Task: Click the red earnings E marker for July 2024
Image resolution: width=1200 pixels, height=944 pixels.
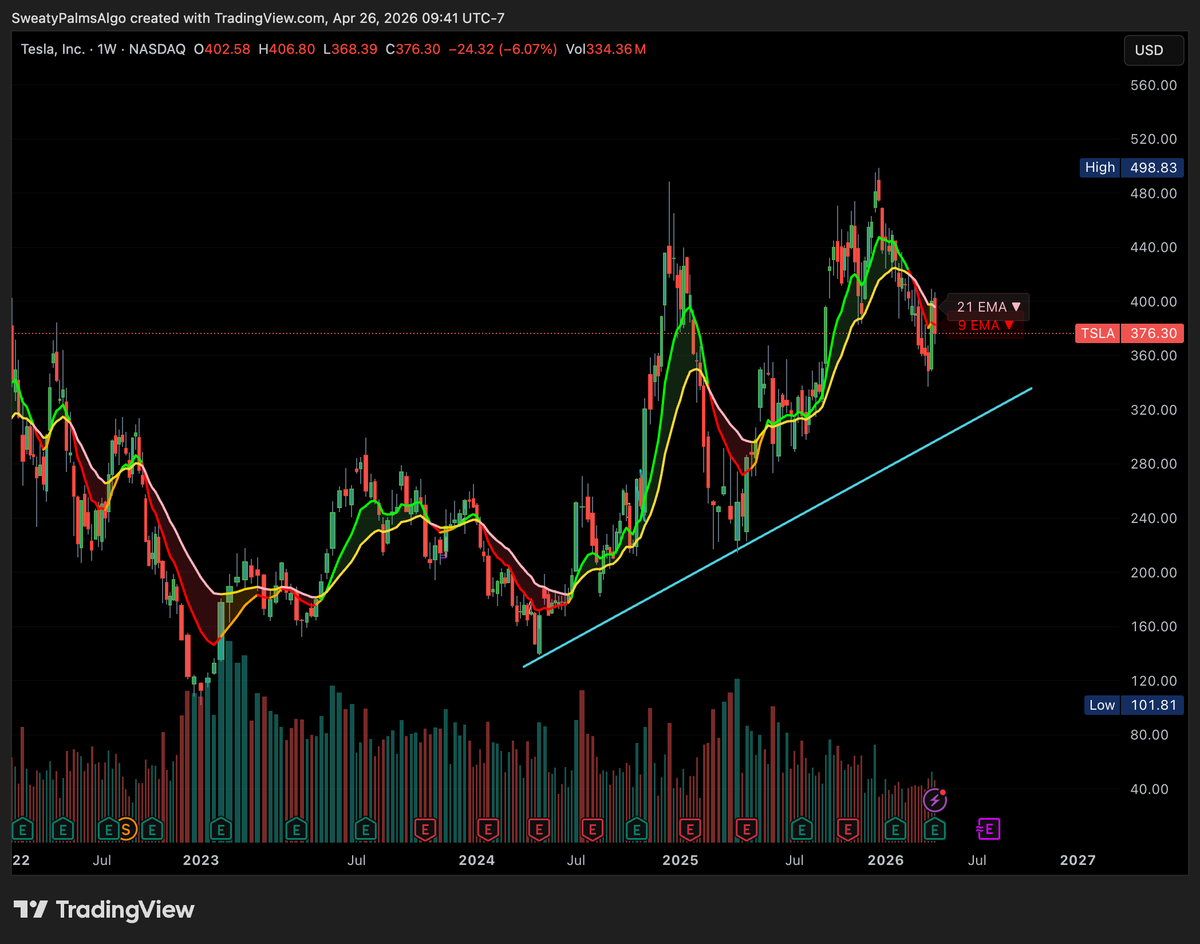Action: pyautogui.click(x=592, y=829)
